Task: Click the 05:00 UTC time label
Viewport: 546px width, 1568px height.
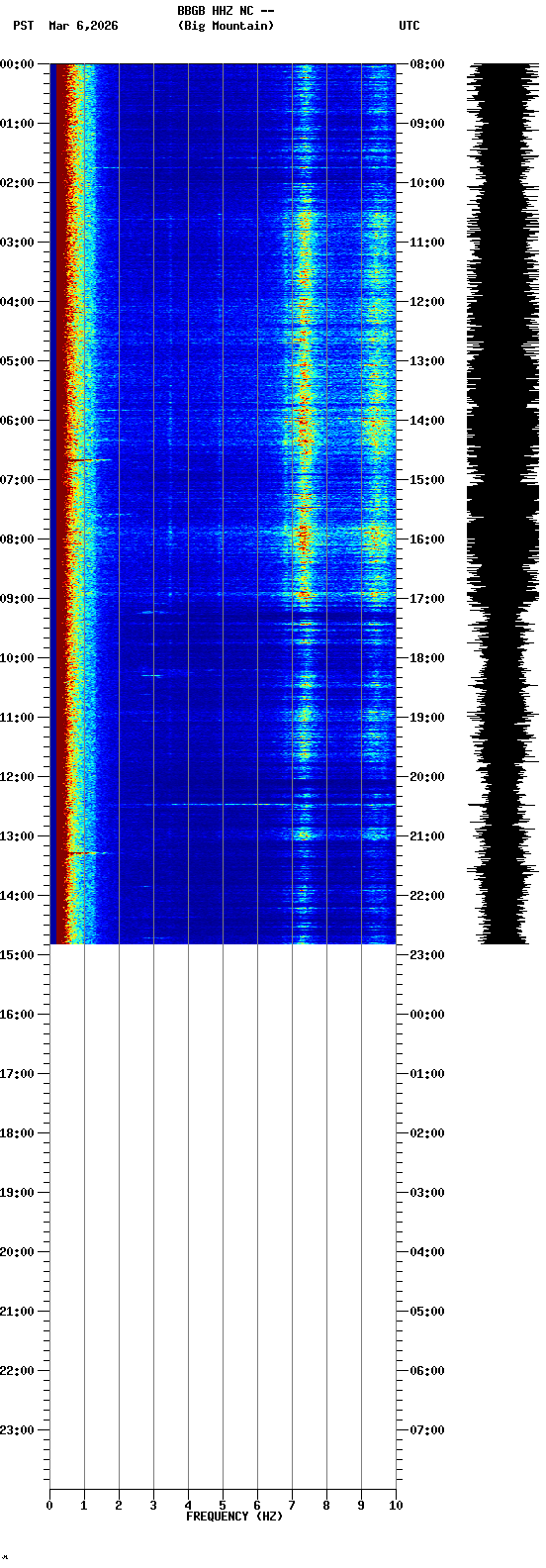Action: click(x=427, y=1312)
